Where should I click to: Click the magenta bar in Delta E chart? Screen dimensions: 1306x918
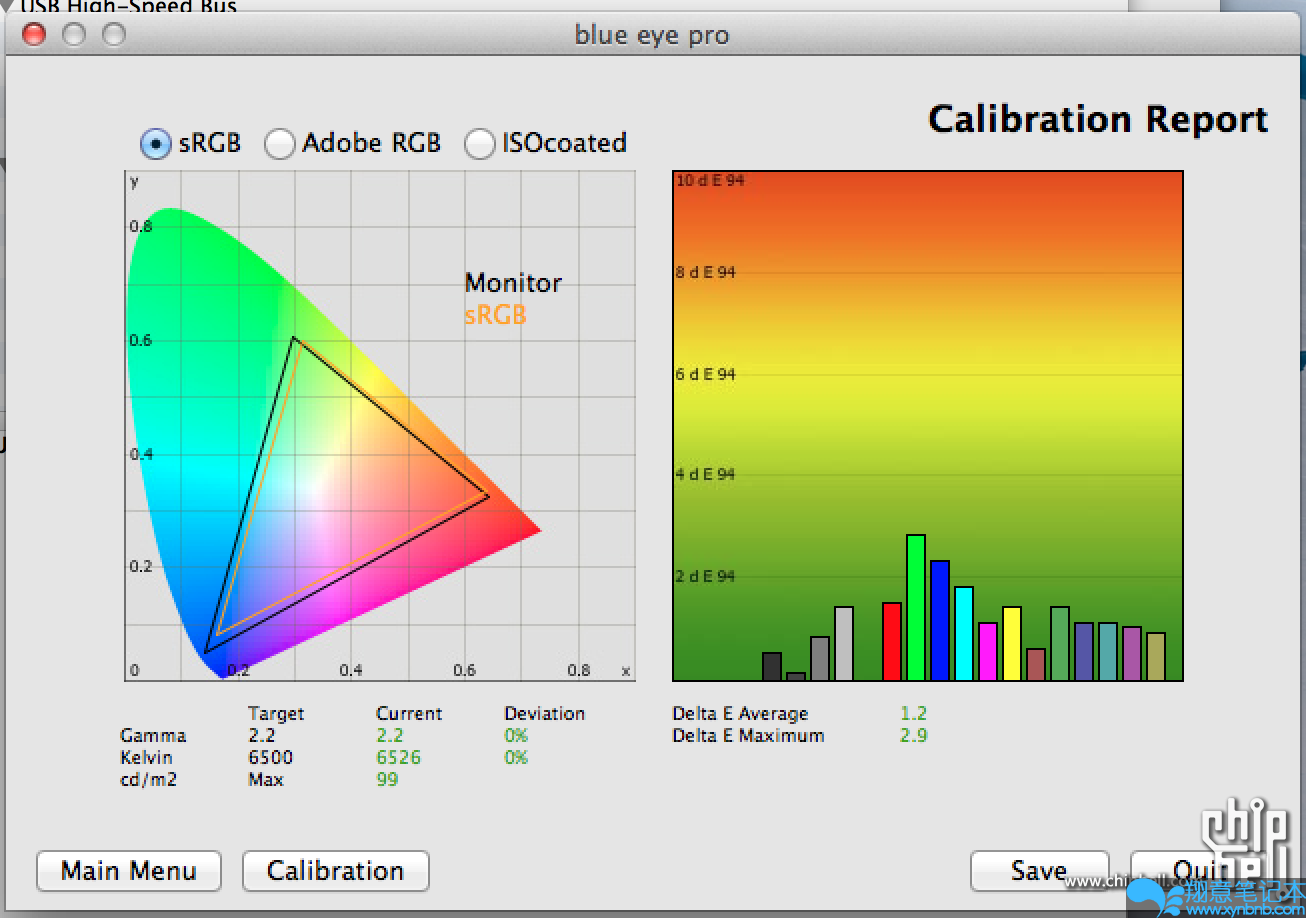988,652
